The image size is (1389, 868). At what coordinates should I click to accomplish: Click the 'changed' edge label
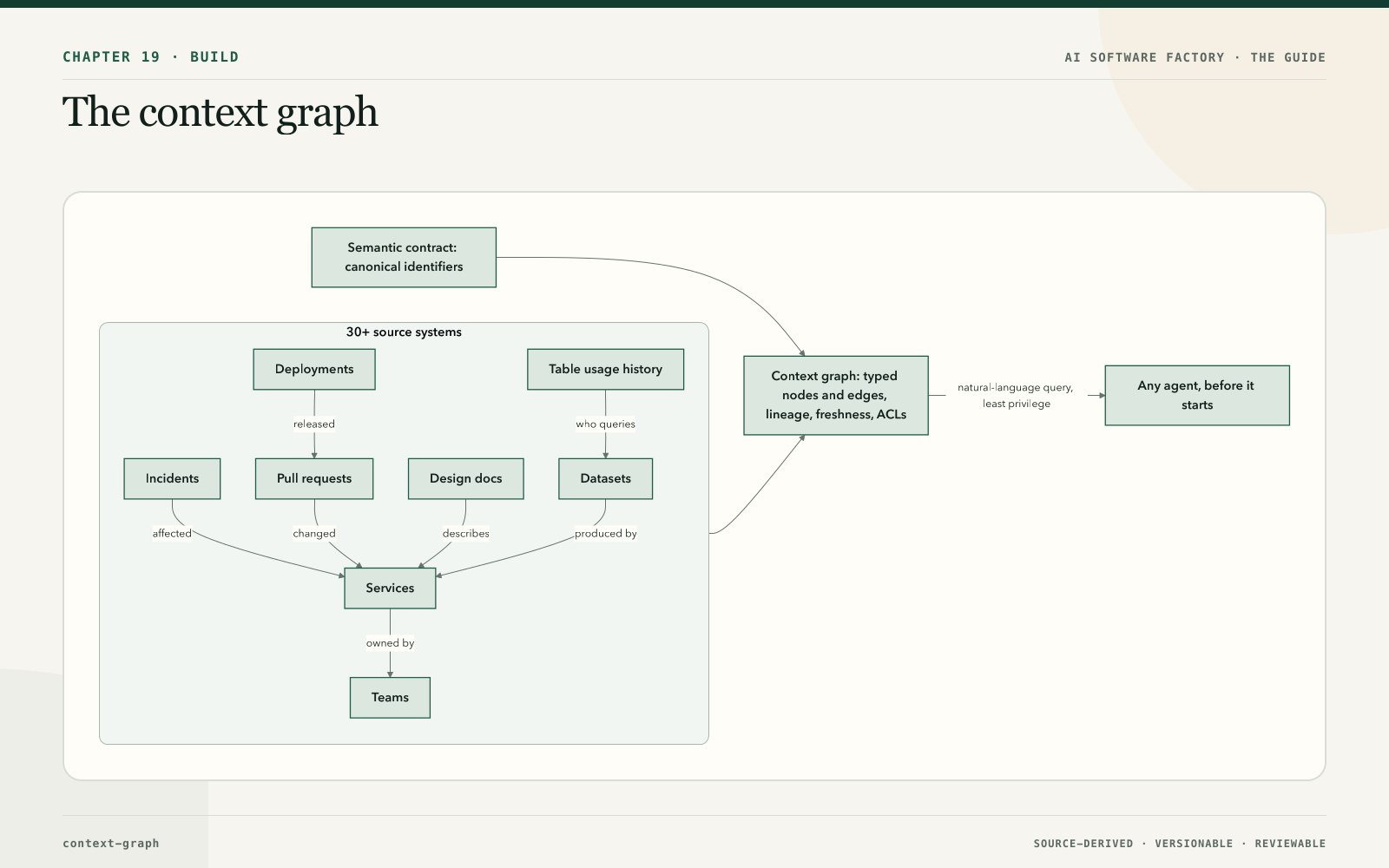[314, 534]
